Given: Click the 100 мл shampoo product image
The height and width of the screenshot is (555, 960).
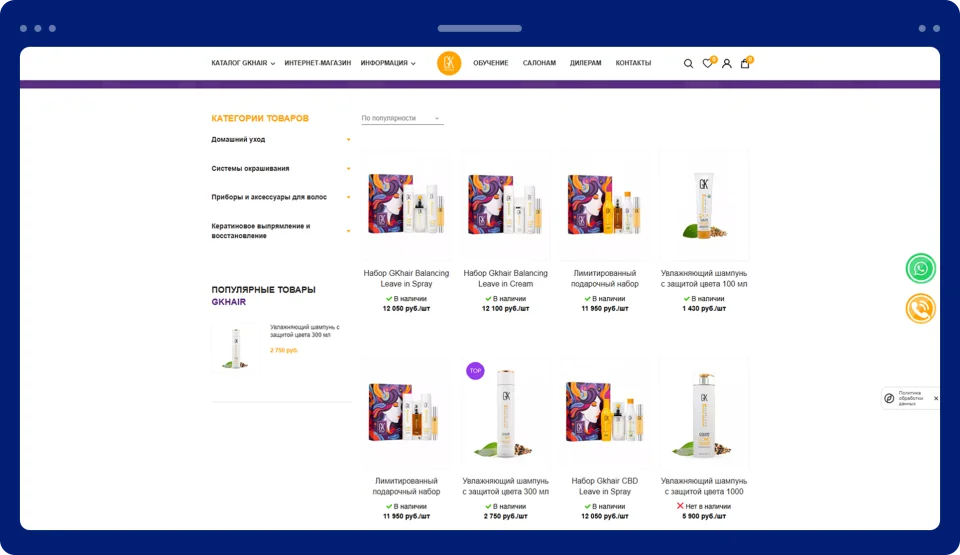Looking at the screenshot, I should coord(703,205).
